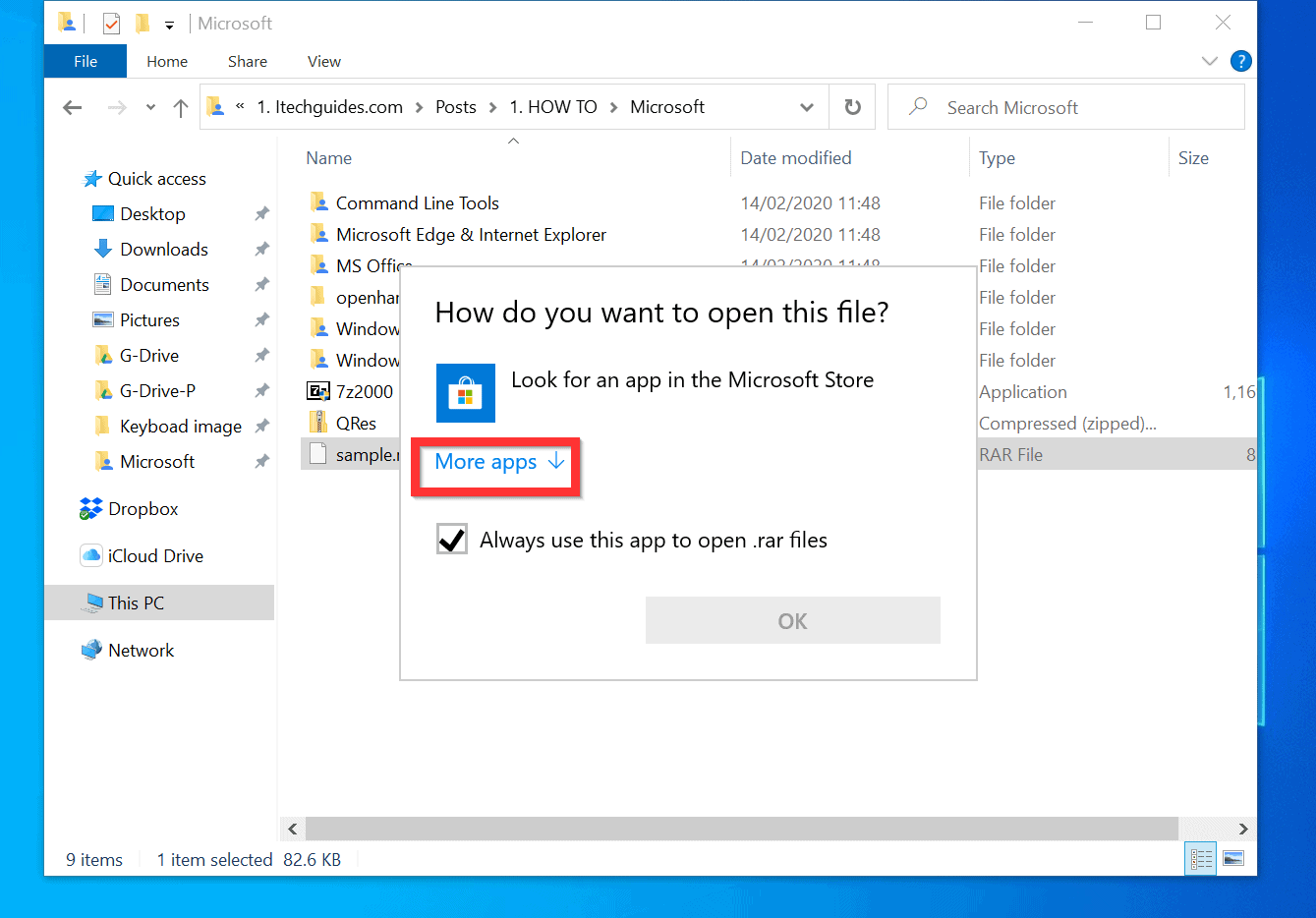Open the address bar history dropdown
Viewport: 1316px width, 918px height.
point(806,106)
